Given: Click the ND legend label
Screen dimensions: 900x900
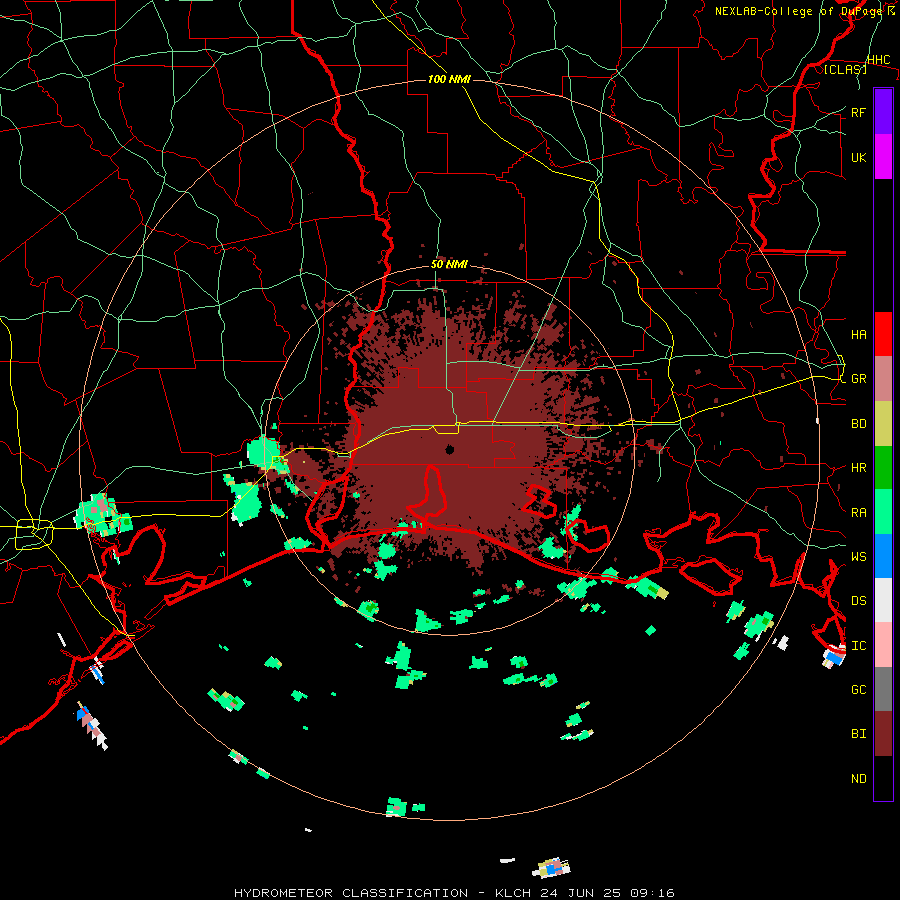Looking at the screenshot, I should coord(858,779).
